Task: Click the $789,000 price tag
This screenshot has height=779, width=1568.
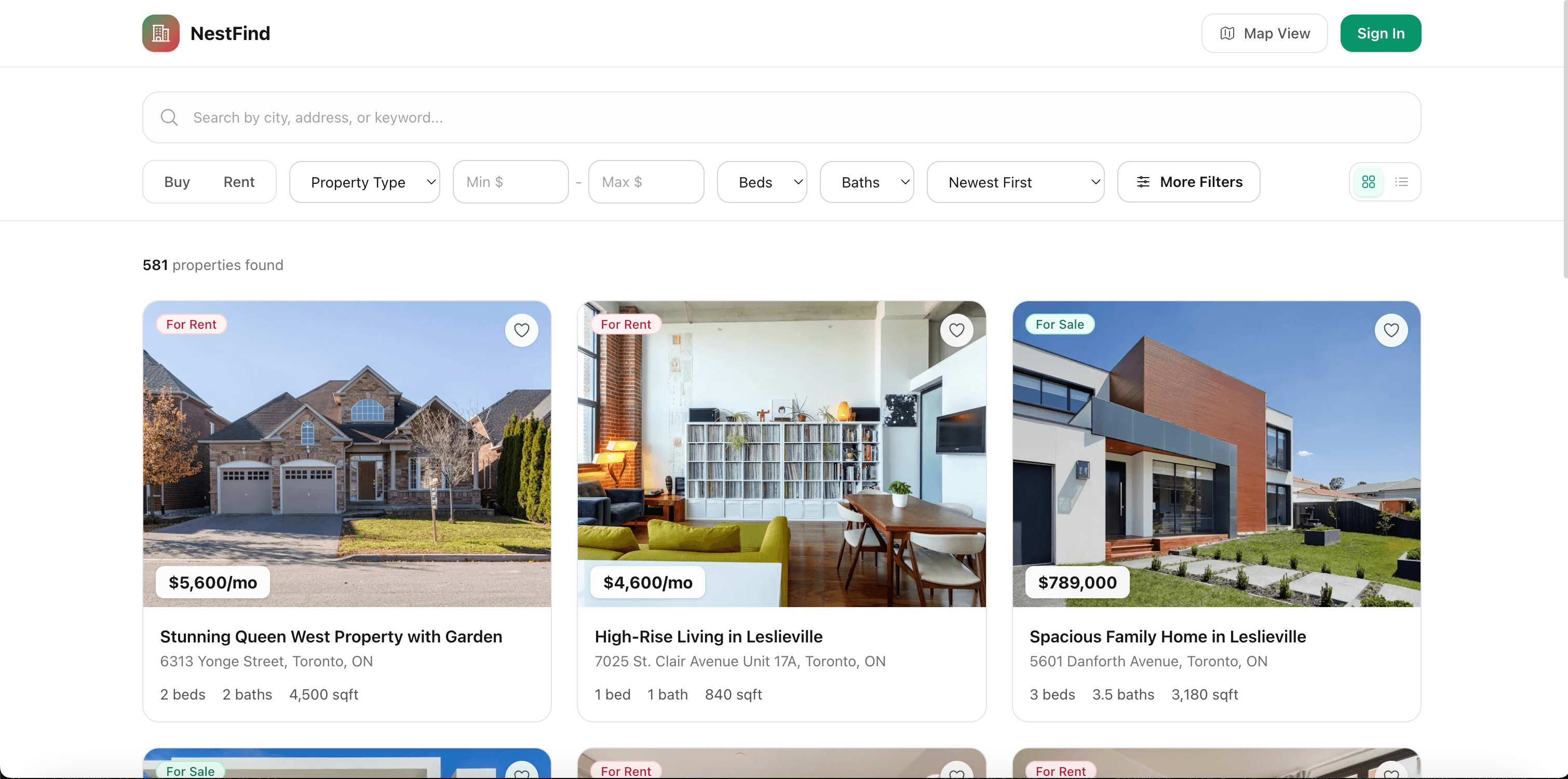Action: click(1076, 582)
